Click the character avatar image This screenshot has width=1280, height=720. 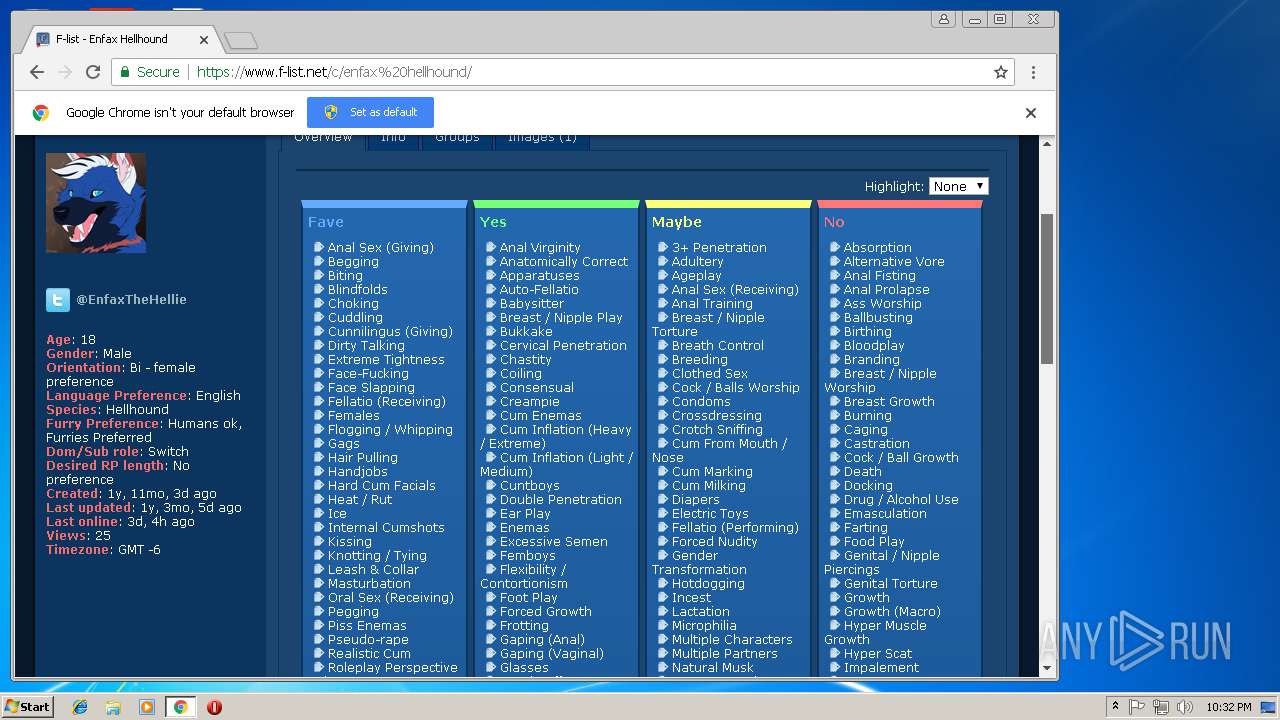coord(96,203)
